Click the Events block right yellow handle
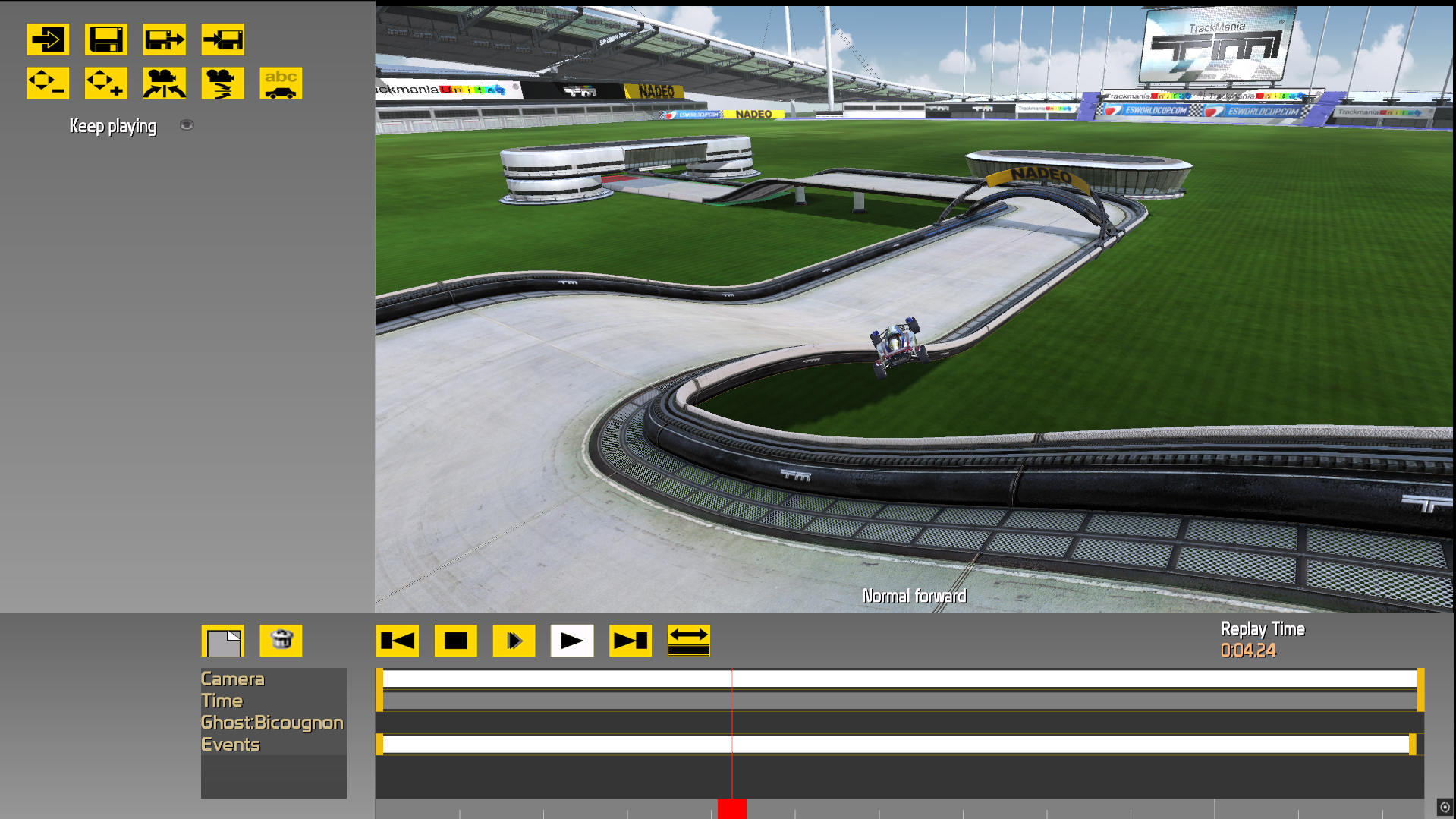Image resolution: width=1456 pixels, height=819 pixels. [x=1413, y=745]
